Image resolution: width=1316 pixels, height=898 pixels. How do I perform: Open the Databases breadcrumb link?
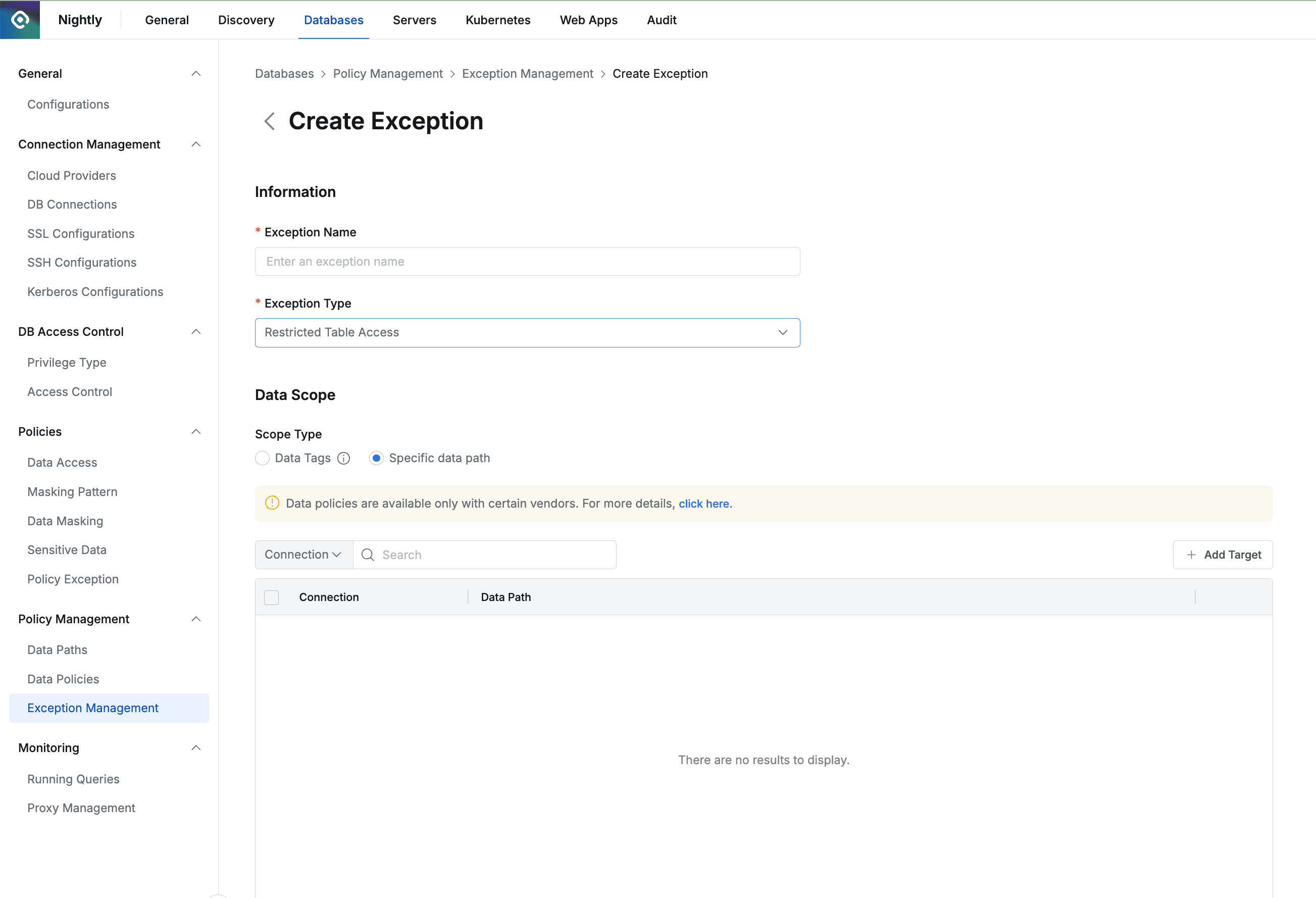coord(284,74)
